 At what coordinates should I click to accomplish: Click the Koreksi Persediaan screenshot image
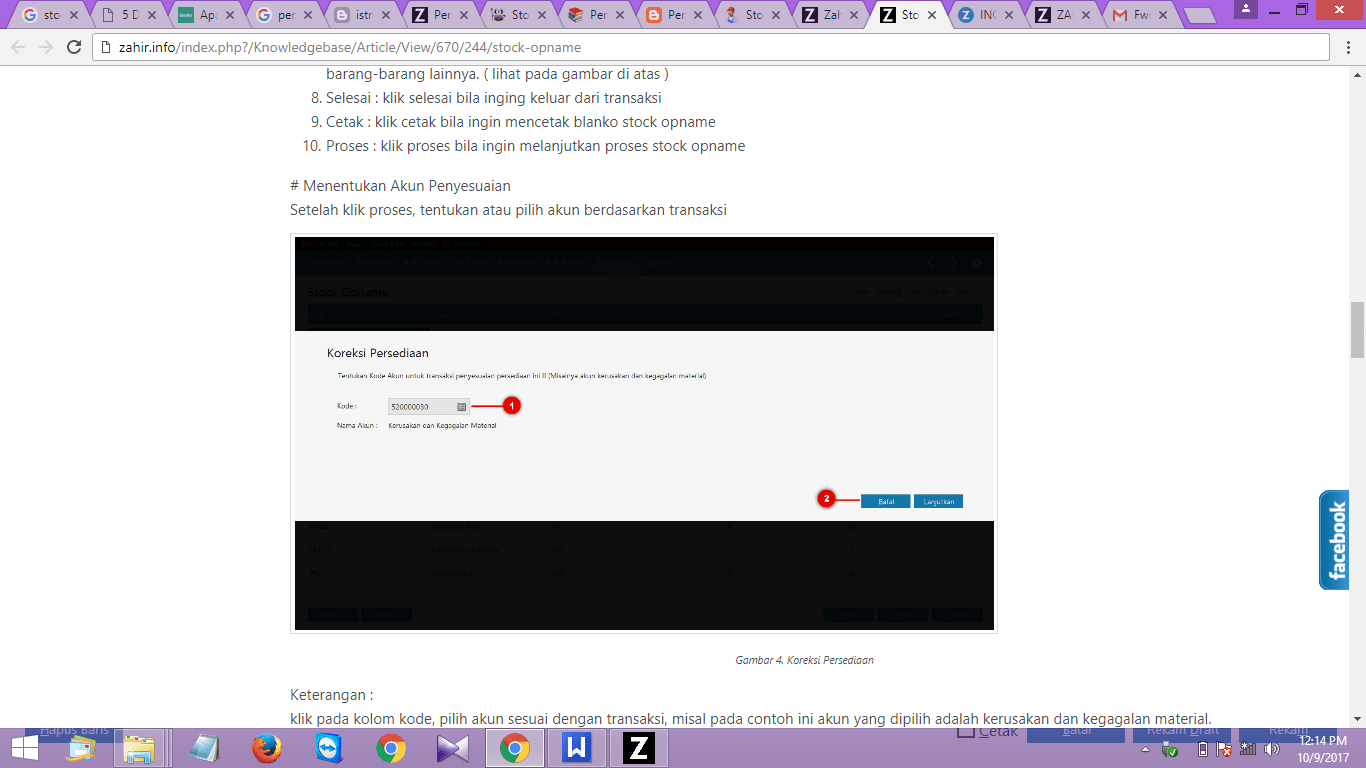[643, 433]
